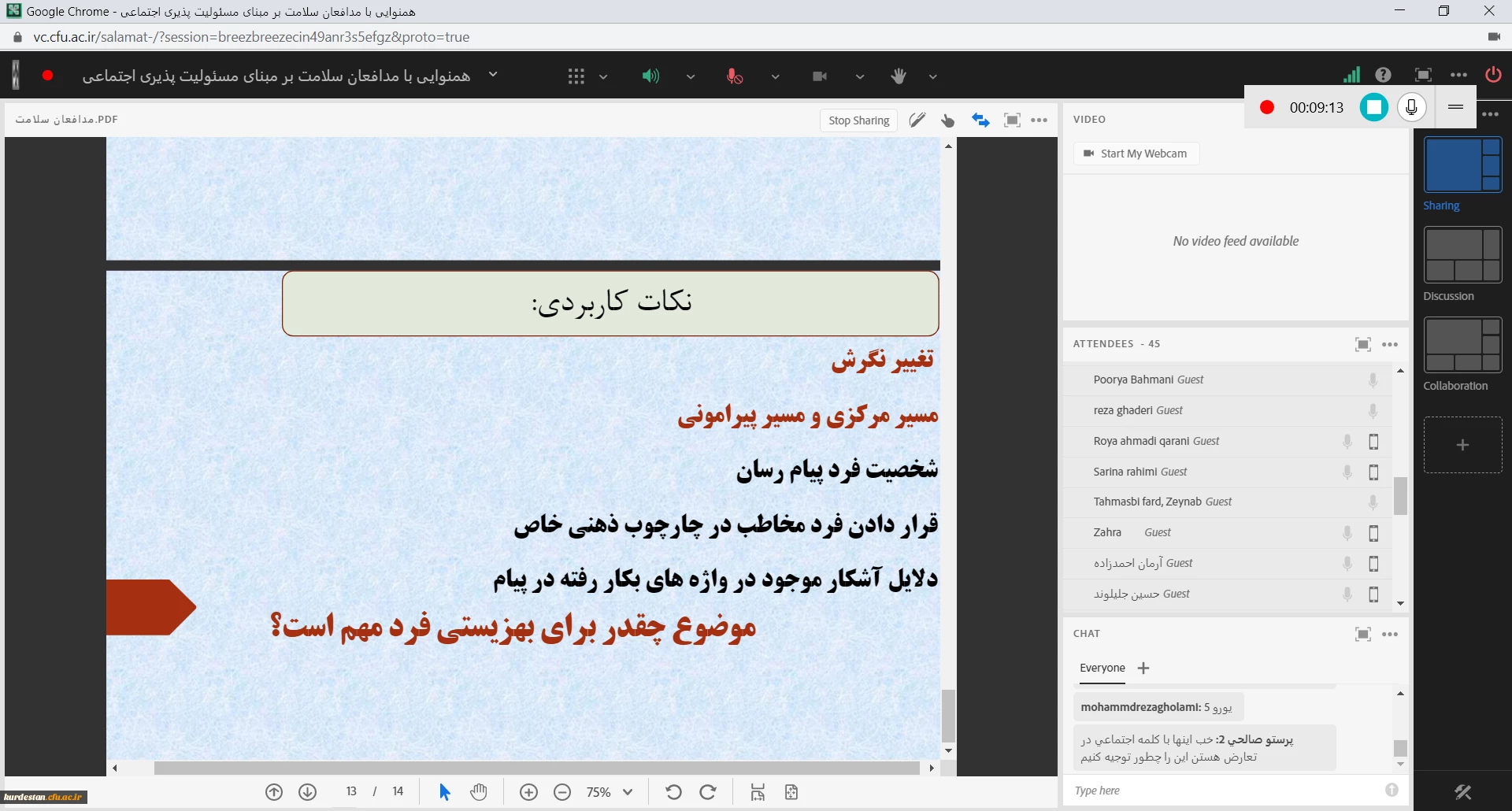
Task: Toggle the webcam icon in top bar
Action: pos(820,76)
